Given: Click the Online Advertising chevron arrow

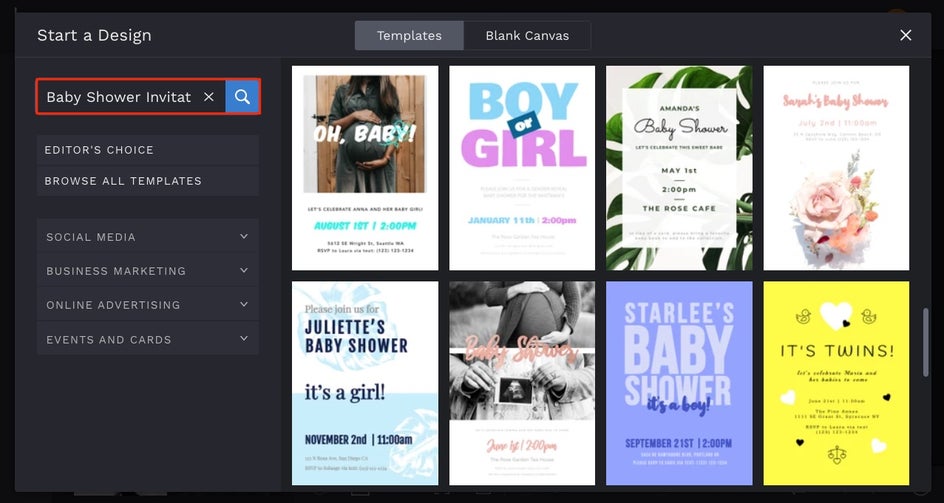Looking at the screenshot, I should [244, 304].
